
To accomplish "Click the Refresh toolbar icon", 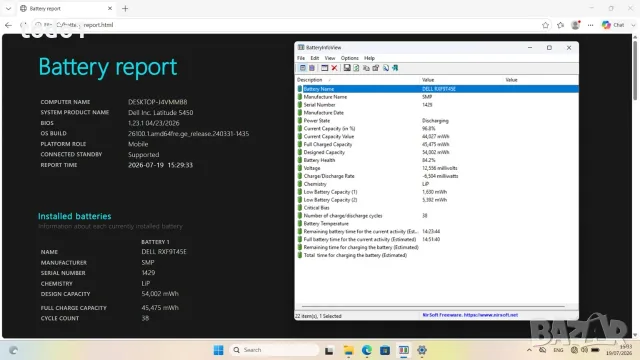I will point(356,68).
